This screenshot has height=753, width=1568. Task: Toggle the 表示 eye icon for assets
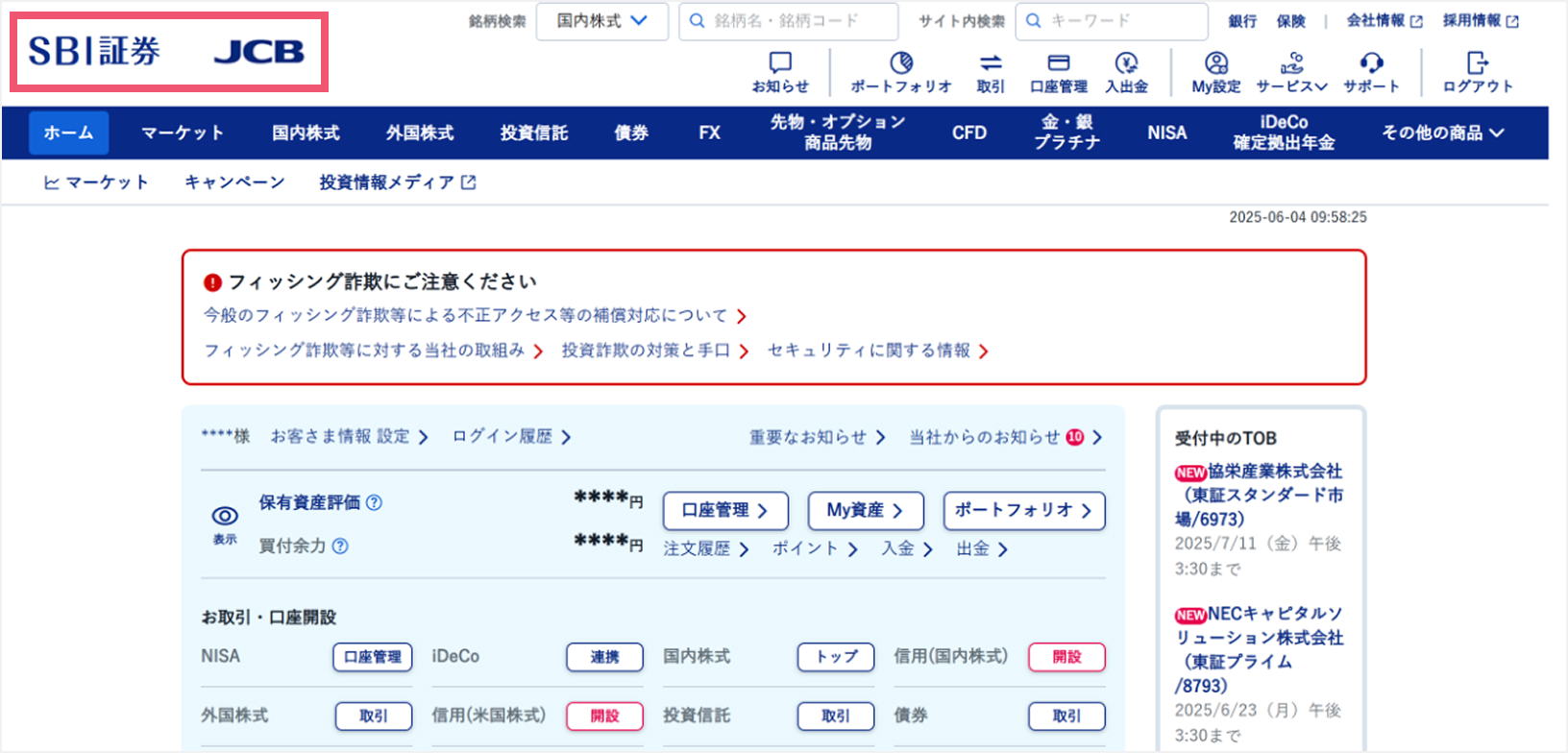(x=225, y=516)
